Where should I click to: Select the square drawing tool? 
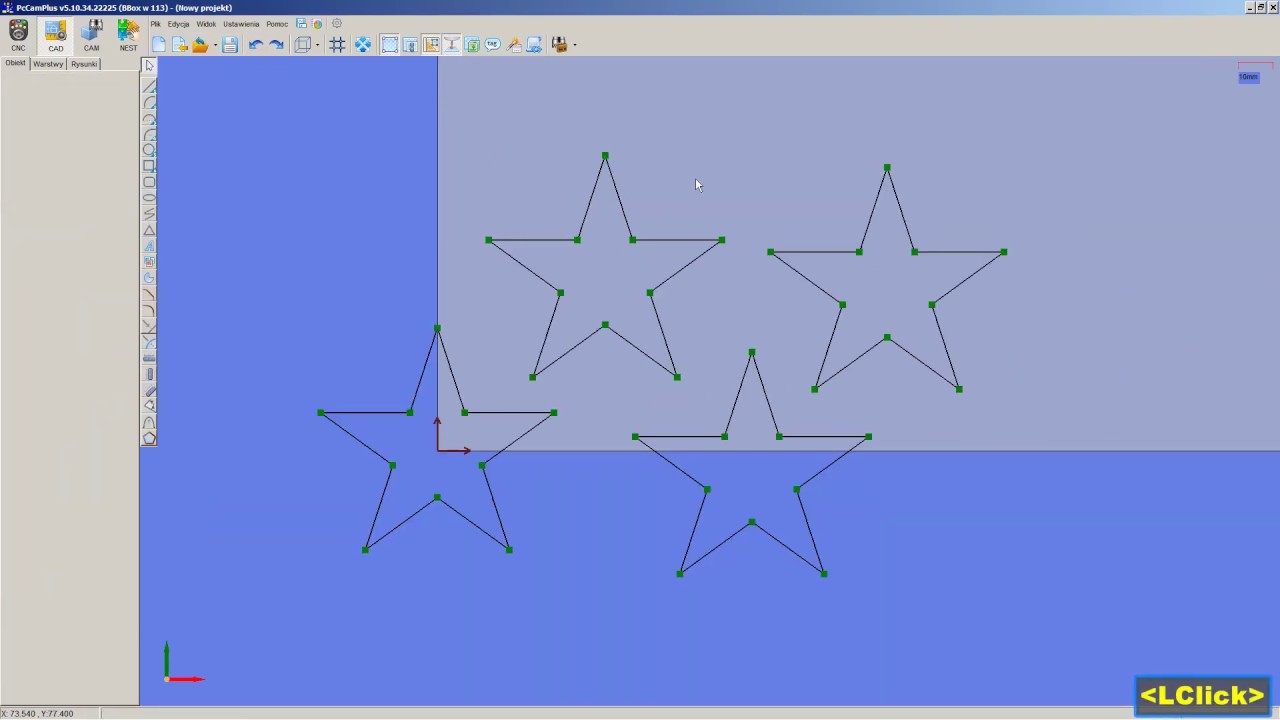(149, 166)
